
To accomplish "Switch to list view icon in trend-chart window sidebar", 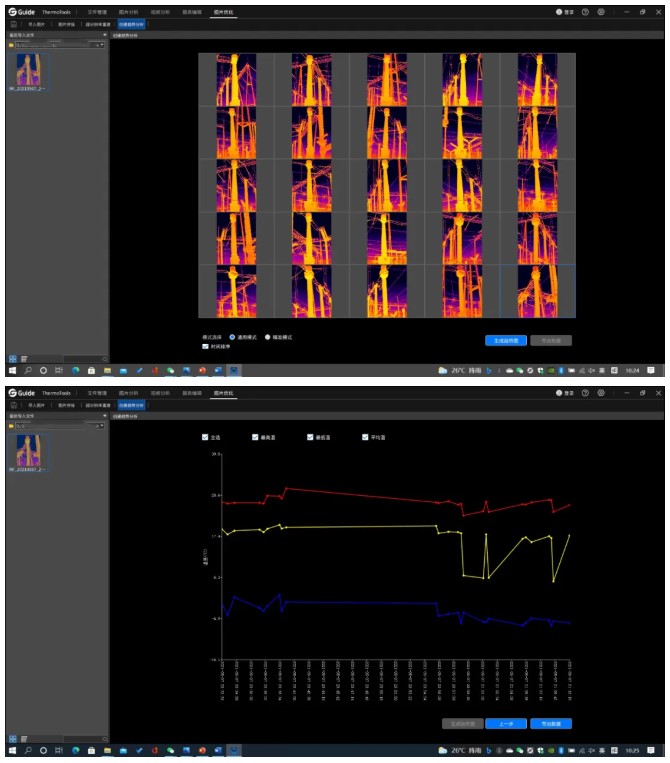I will point(24,739).
